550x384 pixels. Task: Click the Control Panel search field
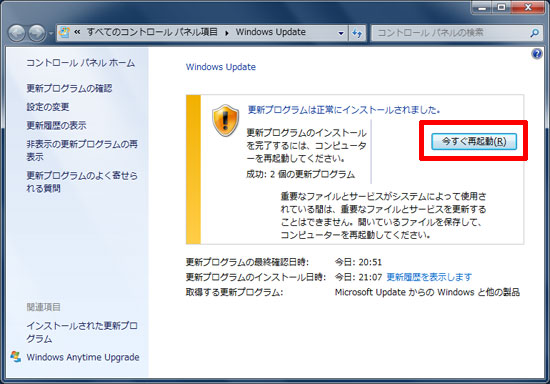[x=457, y=33]
